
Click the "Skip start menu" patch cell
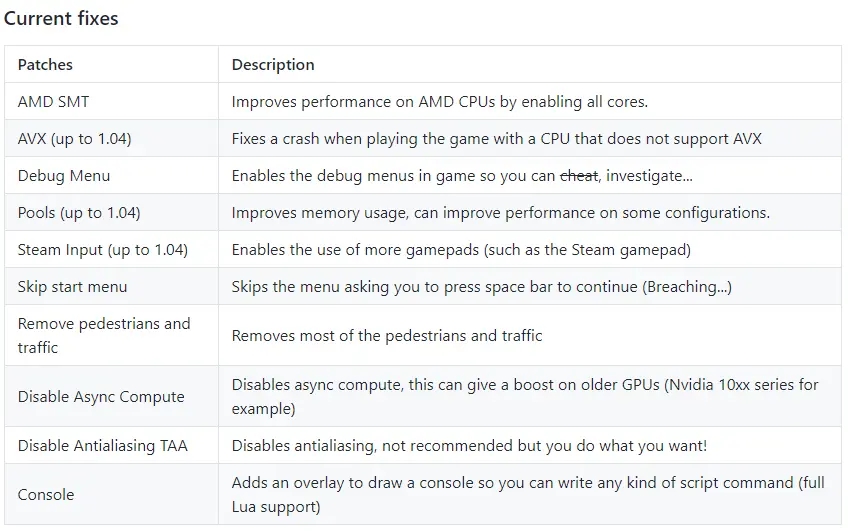(x=72, y=286)
